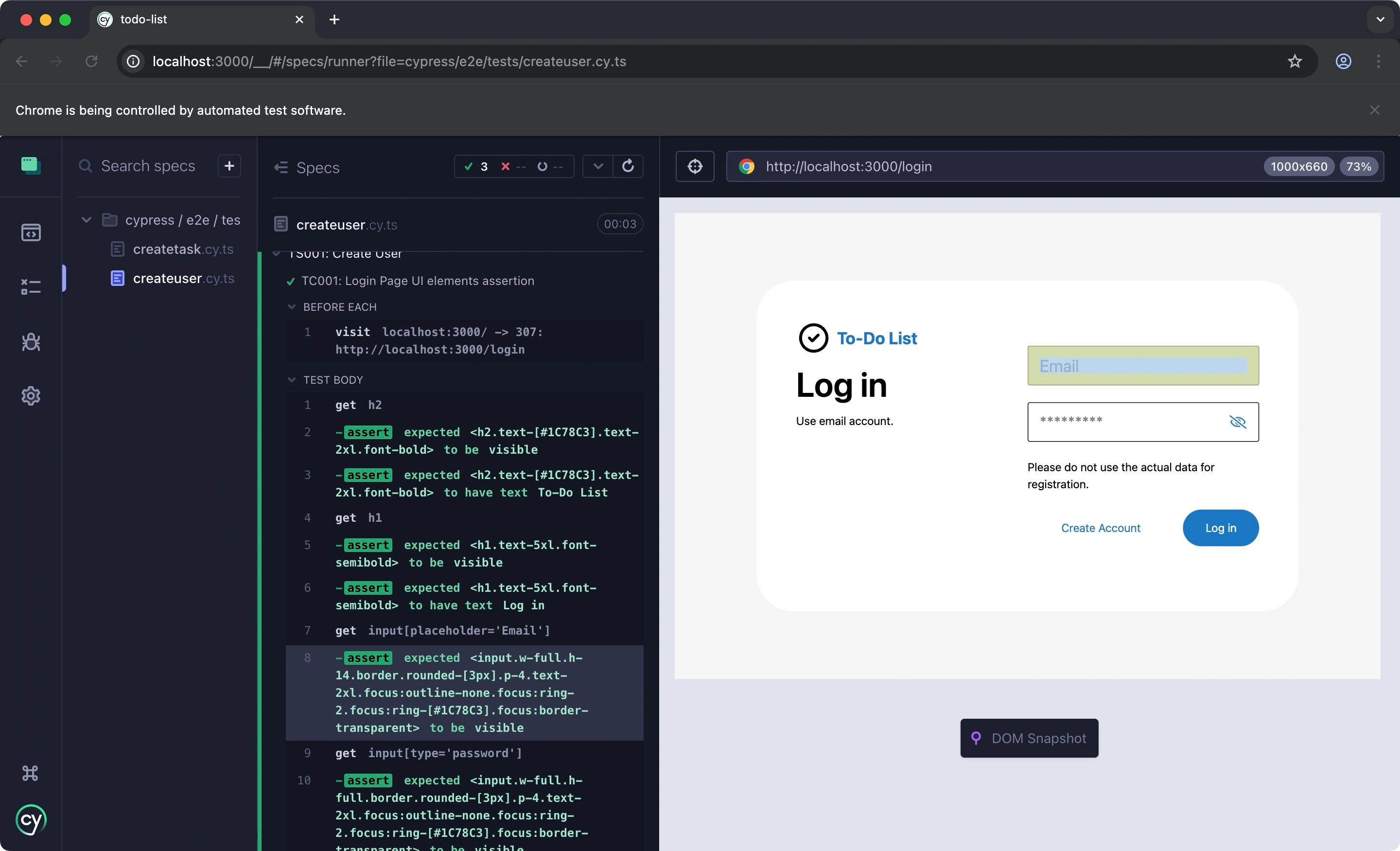Viewport: 1400px width, 851px height.
Task: Click the createuser.cy.ts file header in the runner panel
Action: click(x=347, y=225)
